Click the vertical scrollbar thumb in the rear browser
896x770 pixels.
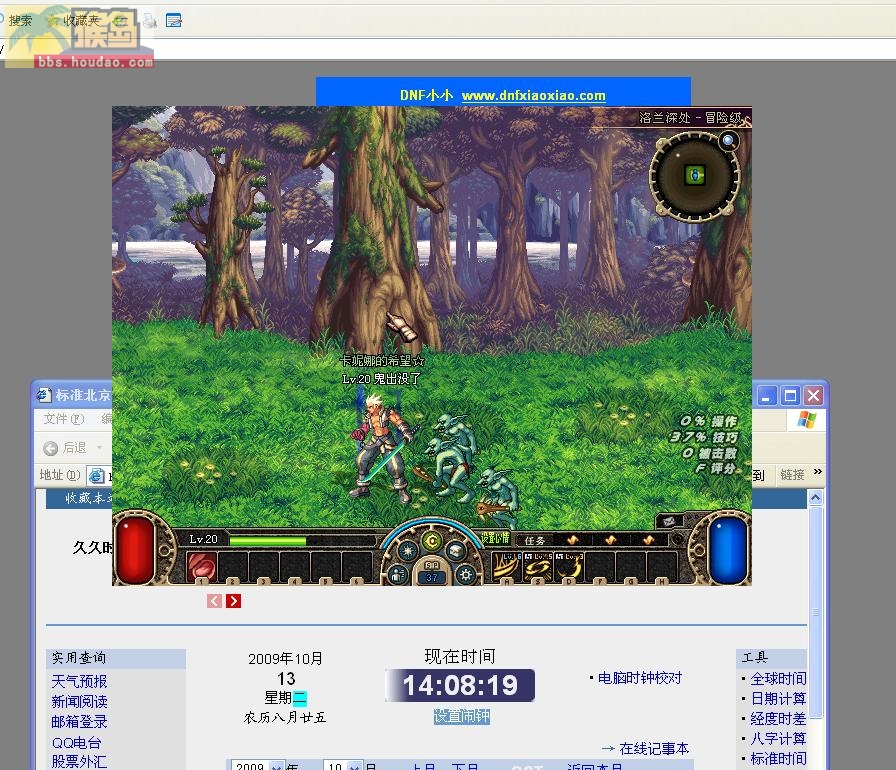point(815,612)
